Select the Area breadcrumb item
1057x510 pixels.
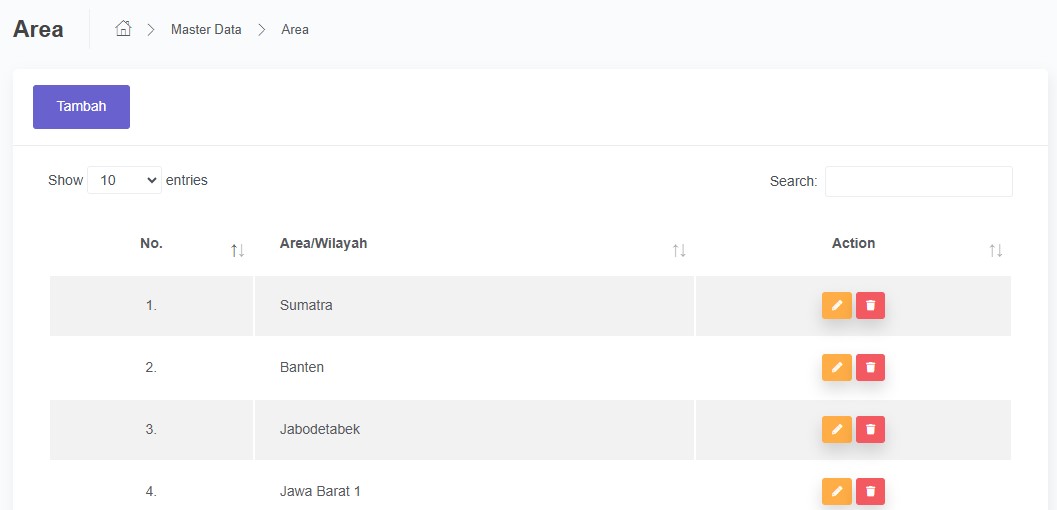pyautogui.click(x=295, y=29)
